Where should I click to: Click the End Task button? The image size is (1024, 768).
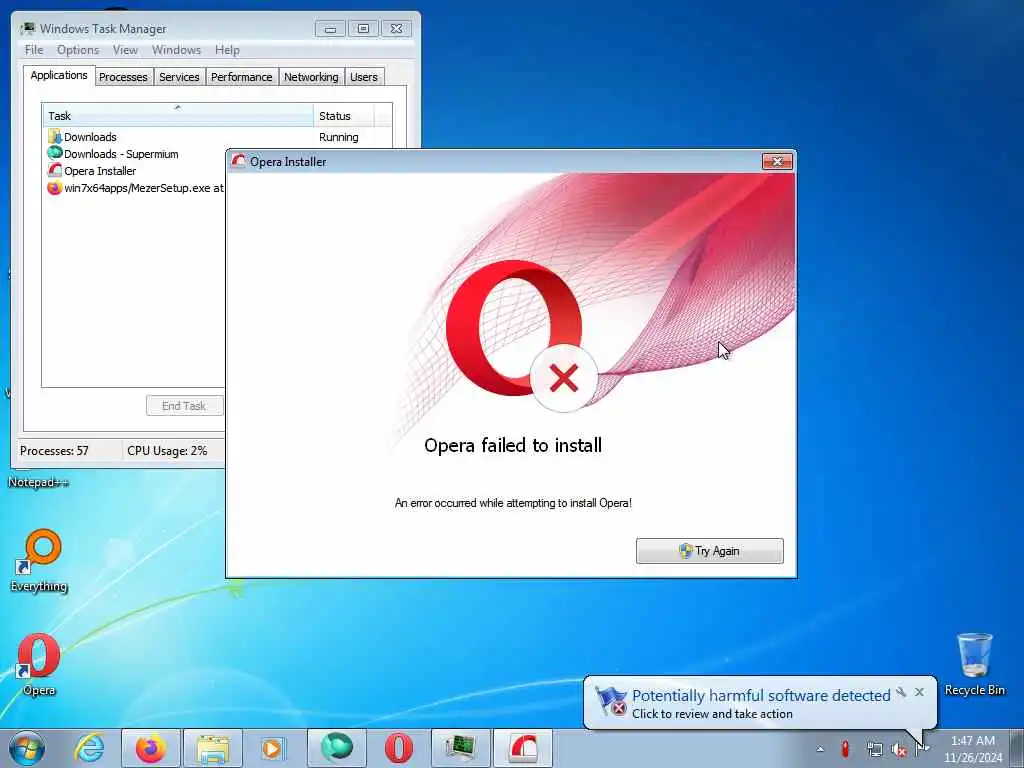click(x=184, y=406)
